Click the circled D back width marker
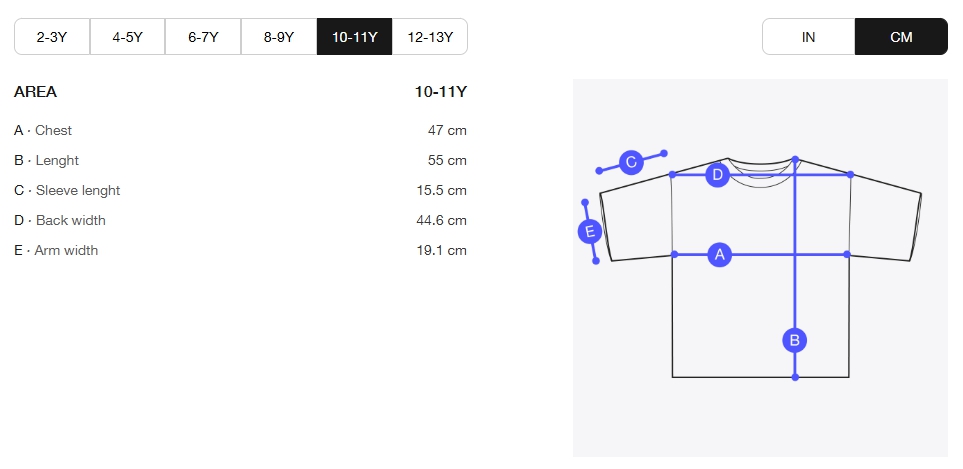 coord(717,176)
